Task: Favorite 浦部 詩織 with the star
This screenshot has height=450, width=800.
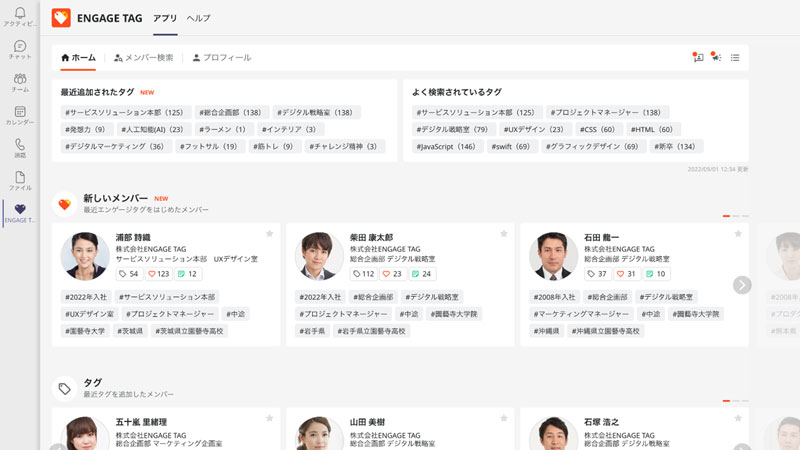Action: (269, 234)
